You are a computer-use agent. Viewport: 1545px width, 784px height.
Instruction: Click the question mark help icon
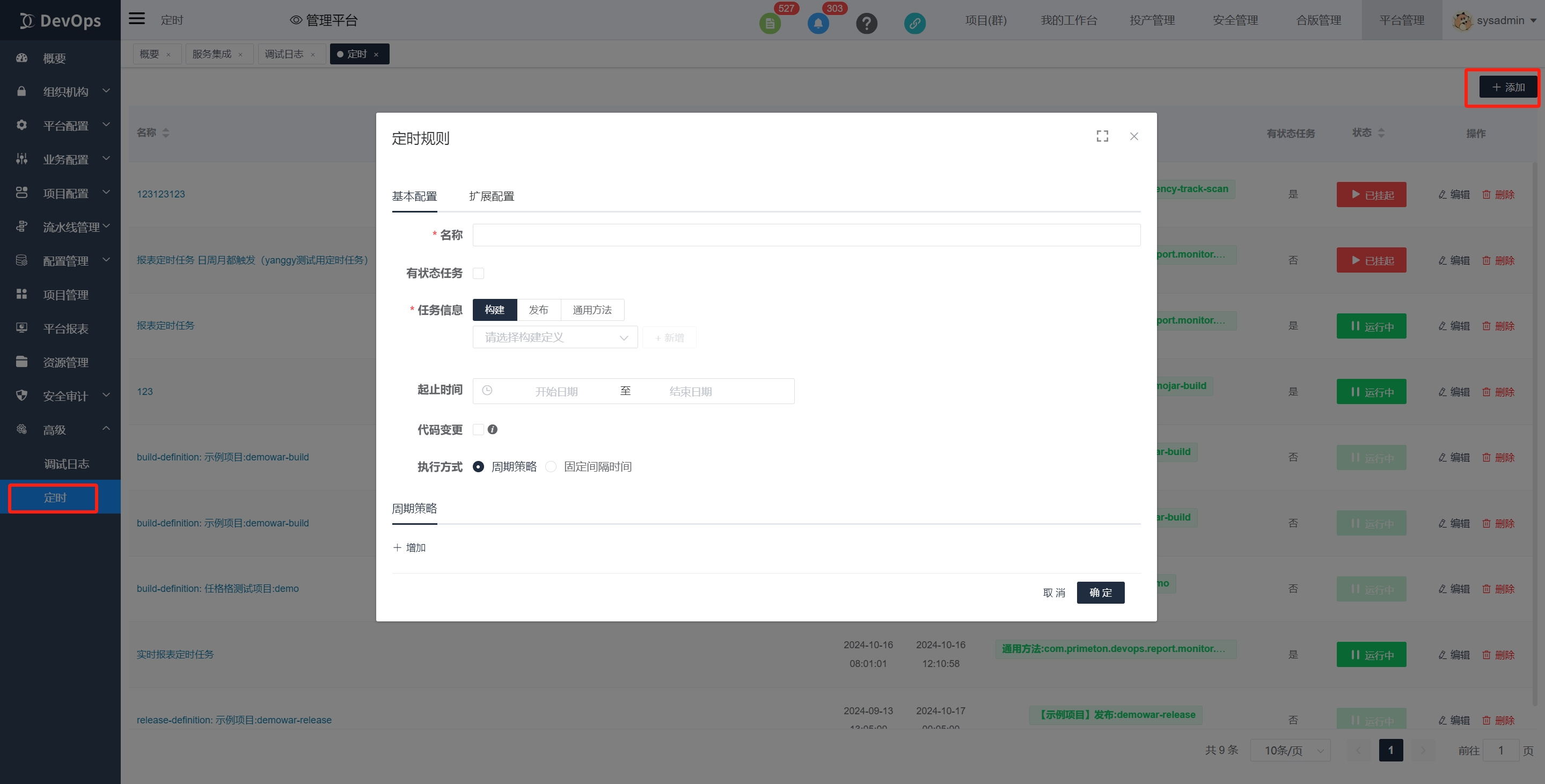tap(866, 24)
